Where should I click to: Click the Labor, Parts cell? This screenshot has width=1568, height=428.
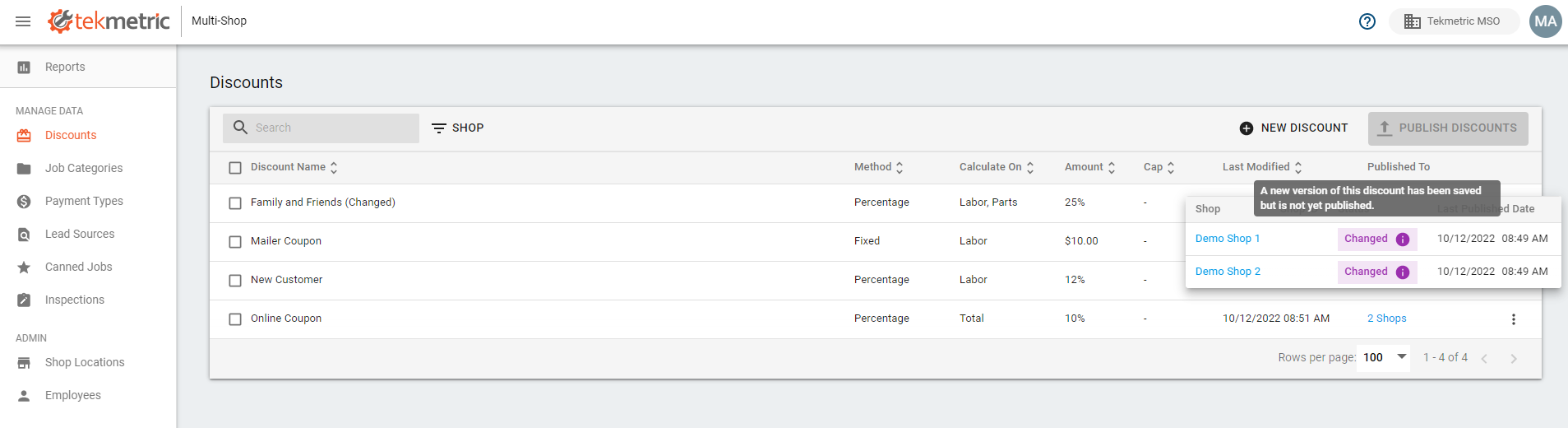(988, 202)
